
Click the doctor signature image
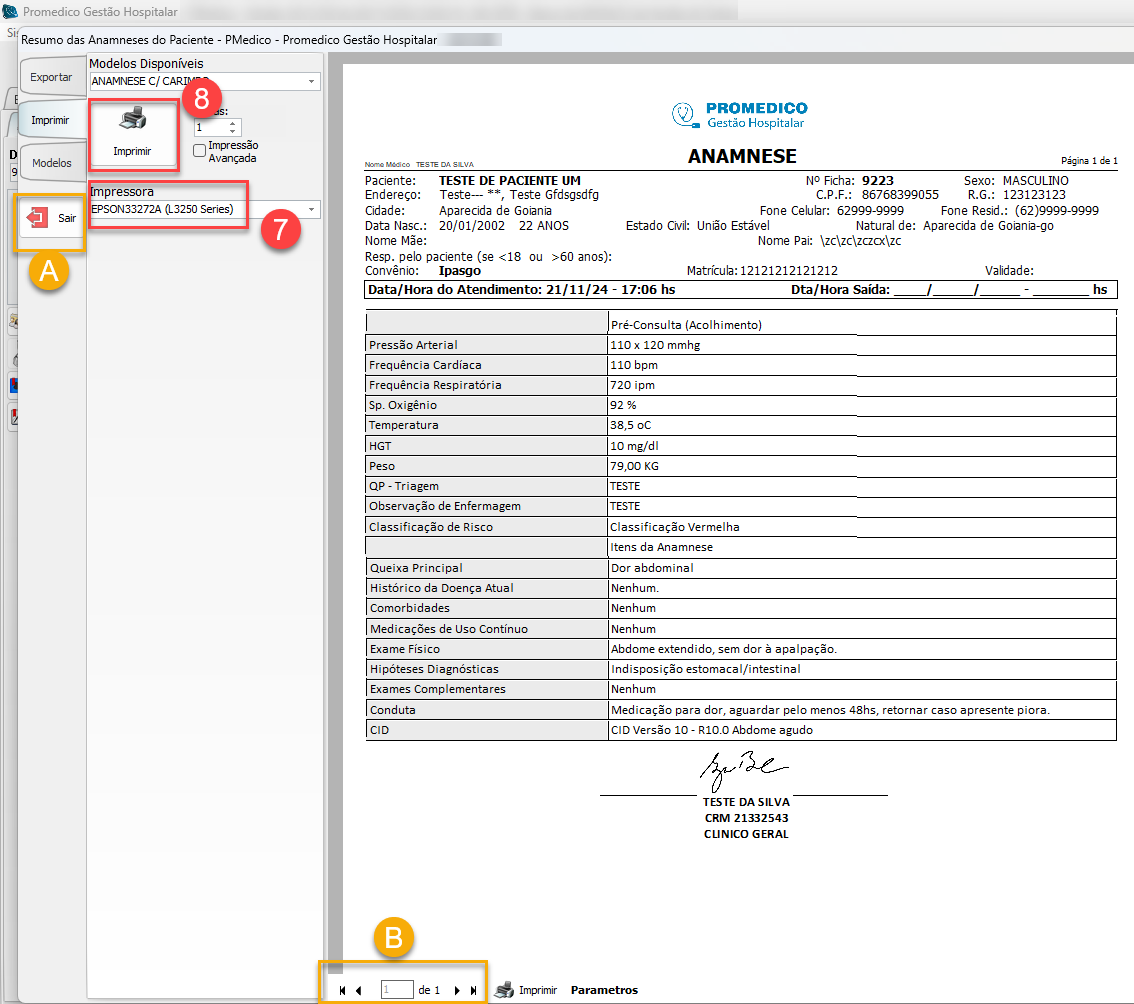point(743,770)
